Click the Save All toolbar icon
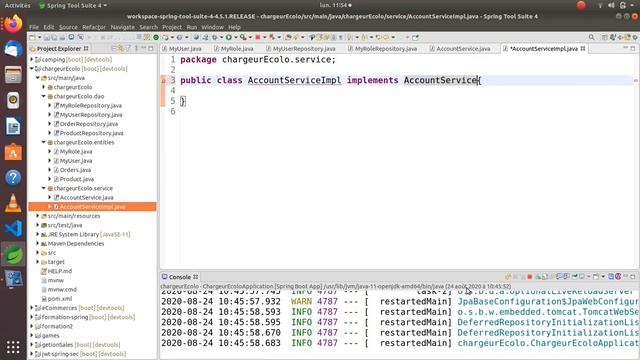640x360 pixels. [54, 38]
